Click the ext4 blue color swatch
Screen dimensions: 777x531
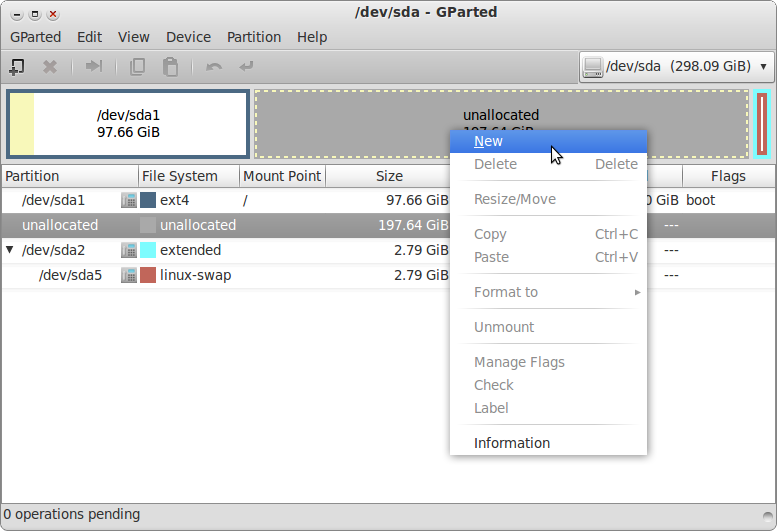click(x=148, y=200)
